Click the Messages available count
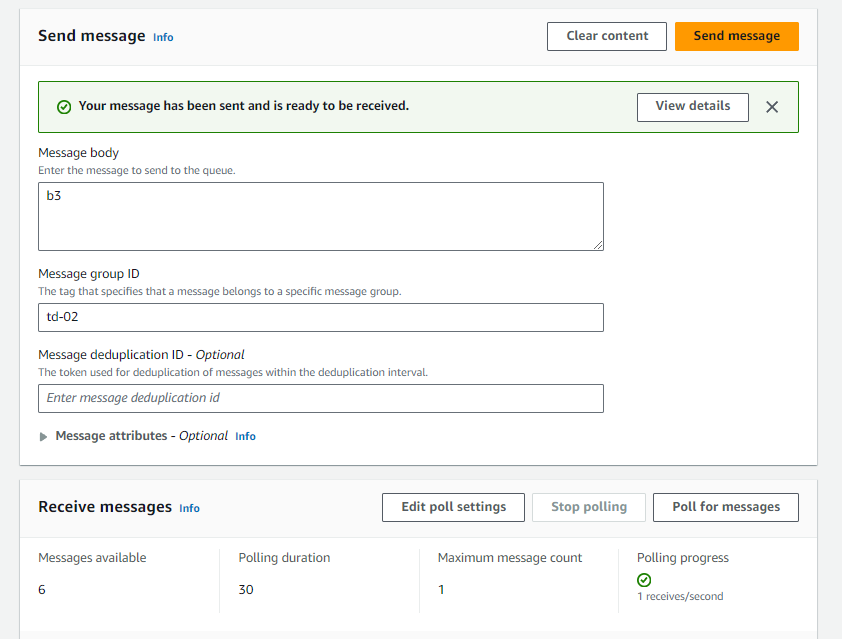The width and height of the screenshot is (842, 639). tap(41, 589)
